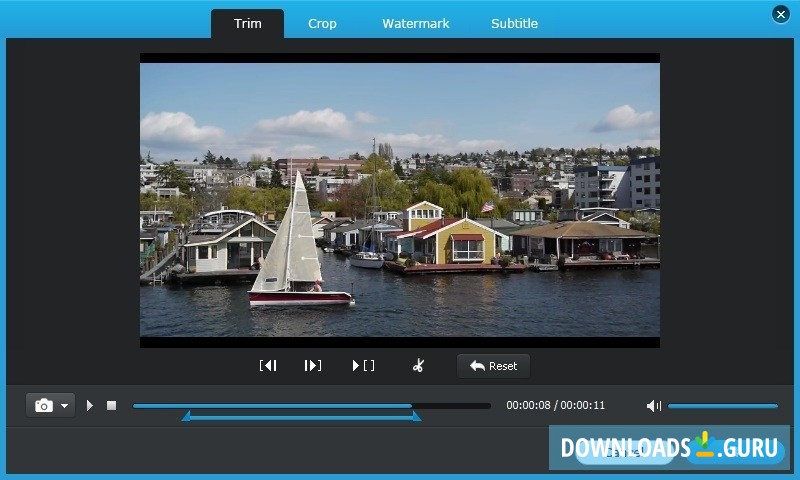Adjust the volume slider
The height and width of the screenshot is (480, 800).
click(x=723, y=406)
